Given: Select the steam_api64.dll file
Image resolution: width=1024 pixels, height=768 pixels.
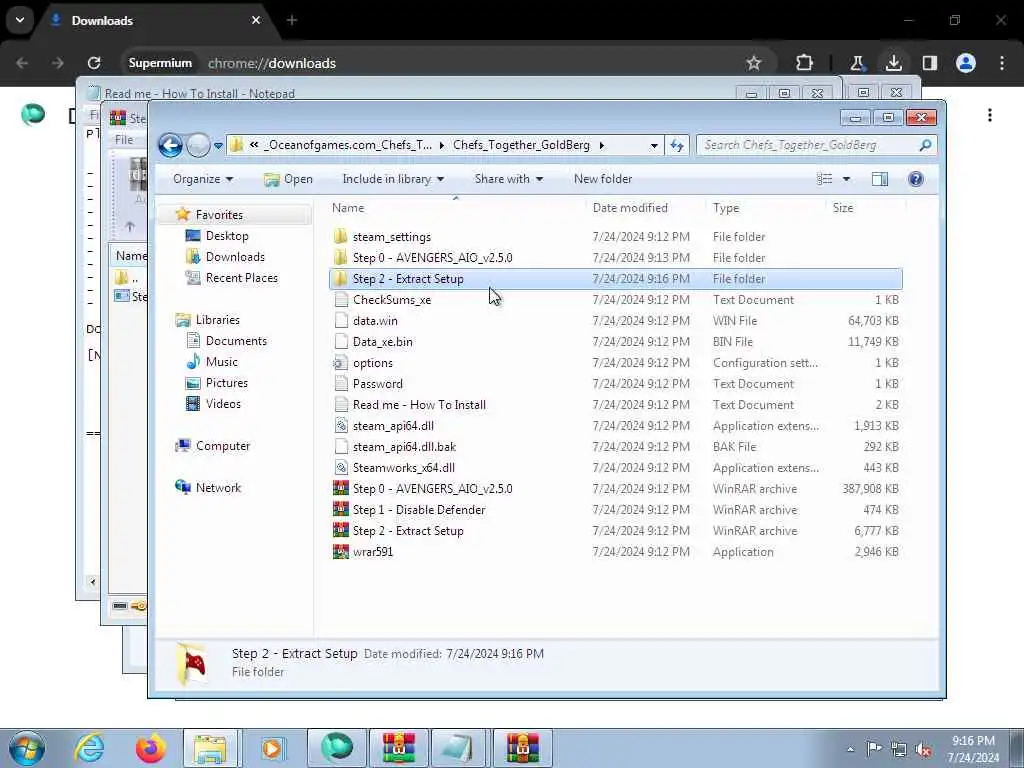Looking at the screenshot, I should (392, 426).
